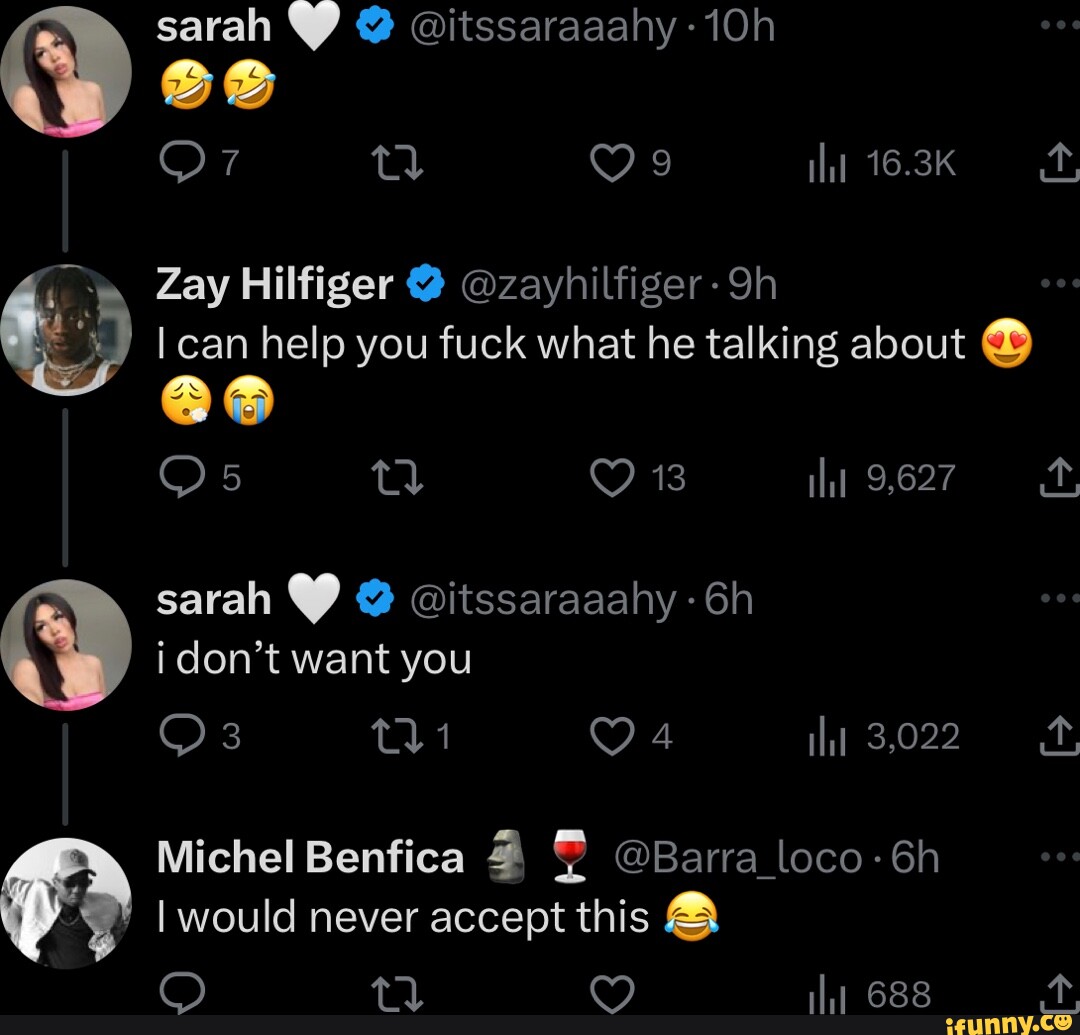Open the @zayhilfiger profile handle

pos(580,285)
